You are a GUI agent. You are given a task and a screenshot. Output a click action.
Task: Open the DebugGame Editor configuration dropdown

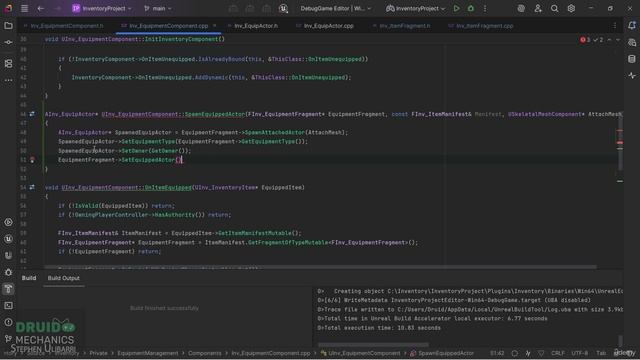pyautogui.click(x=336, y=8)
